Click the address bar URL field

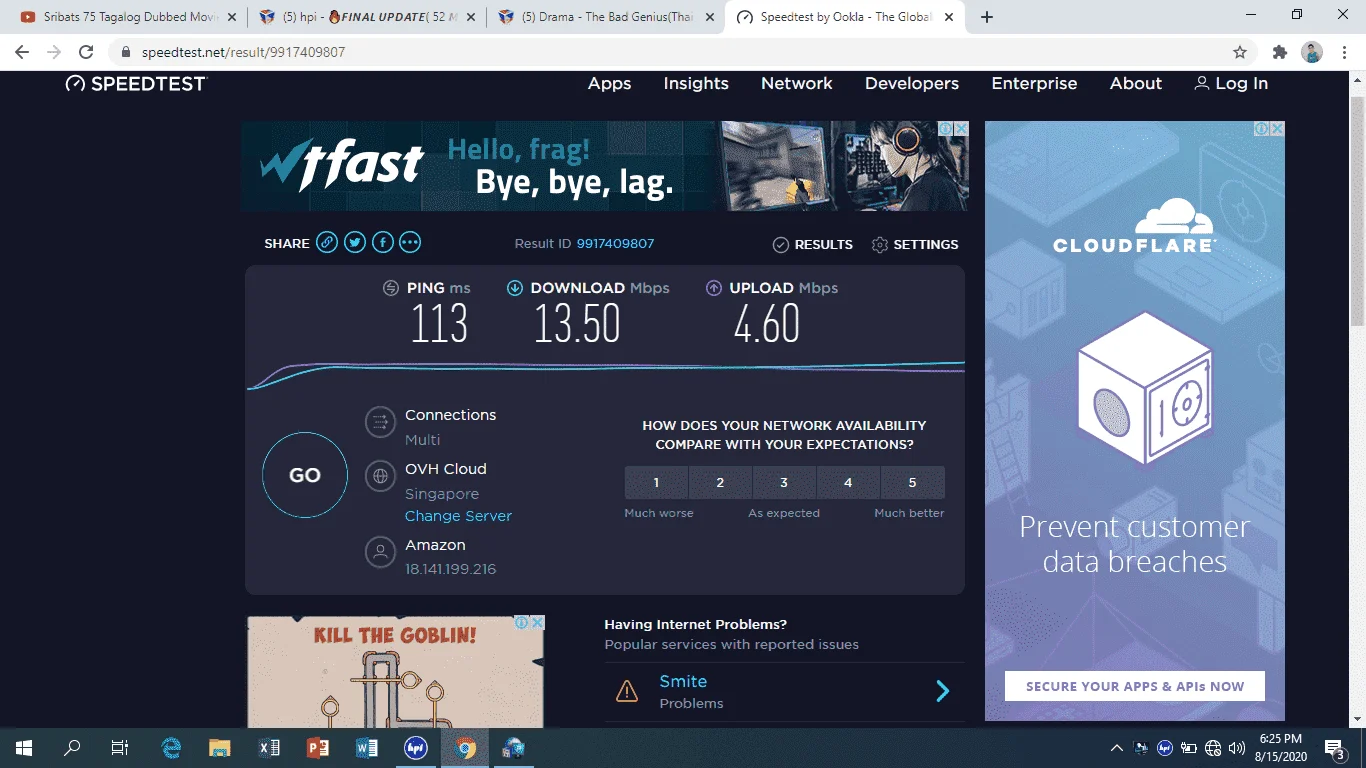[680, 52]
